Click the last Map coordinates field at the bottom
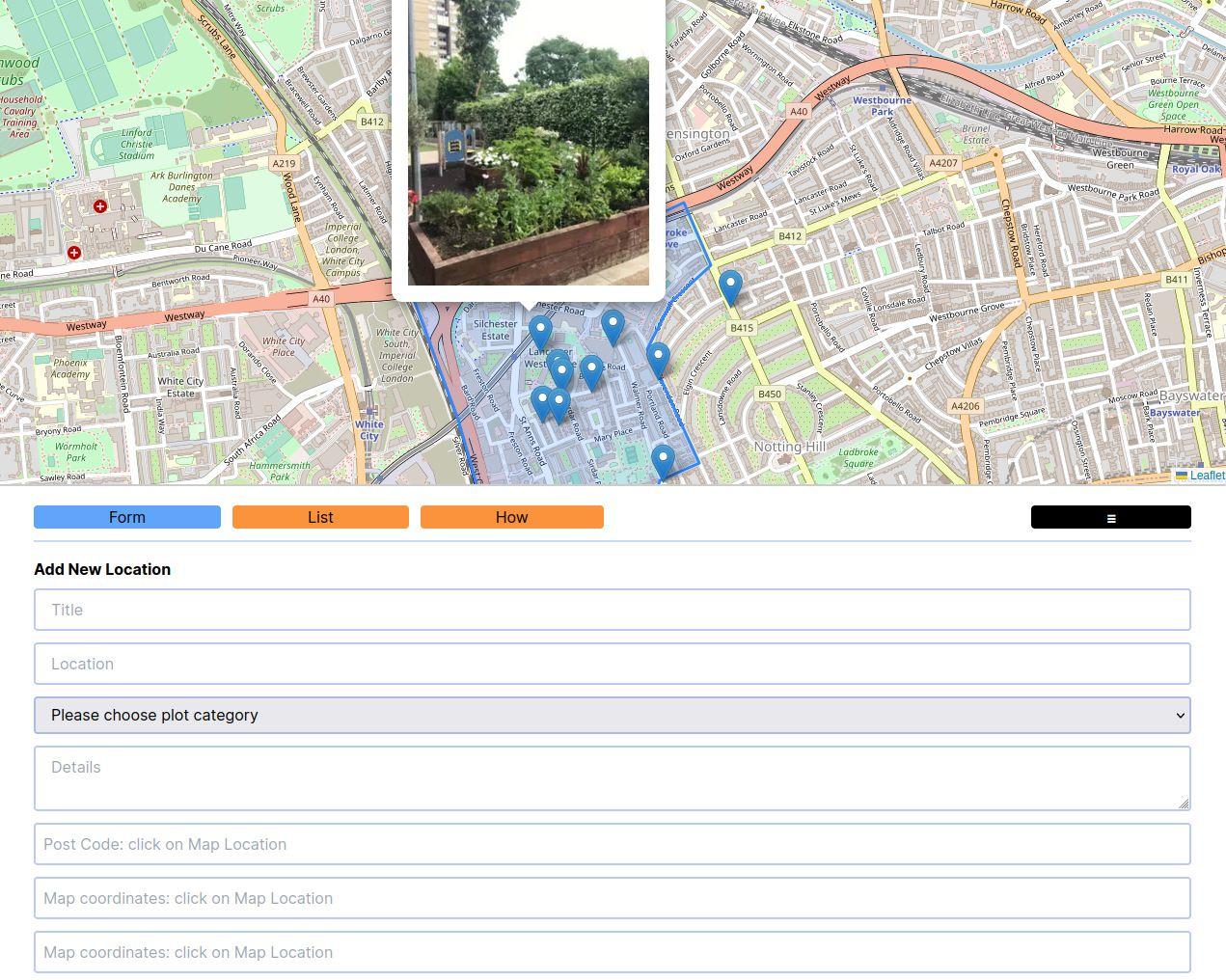The width and height of the screenshot is (1226, 980). click(613, 952)
